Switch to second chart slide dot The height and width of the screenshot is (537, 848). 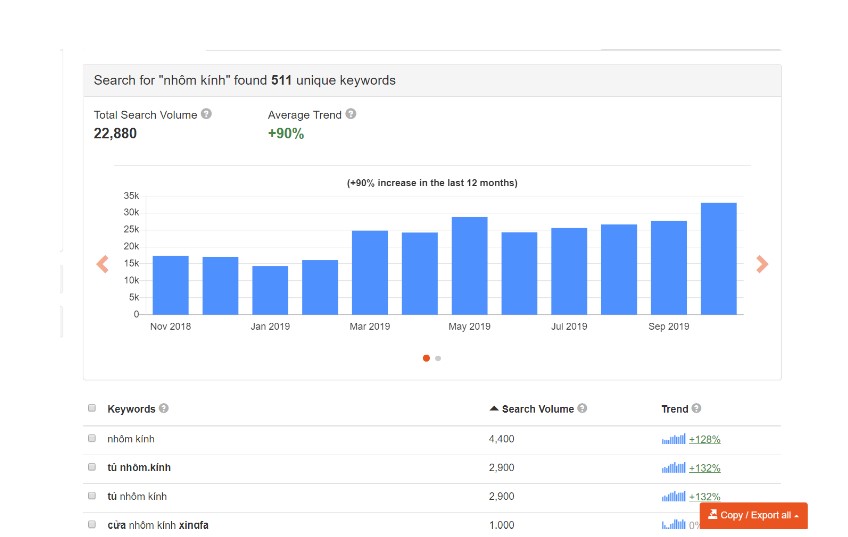coord(438,358)
